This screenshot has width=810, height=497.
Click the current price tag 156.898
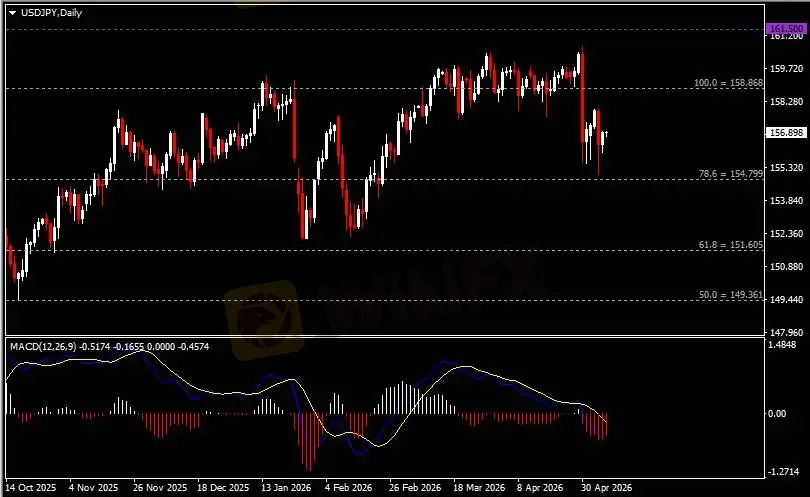[785, 133]
